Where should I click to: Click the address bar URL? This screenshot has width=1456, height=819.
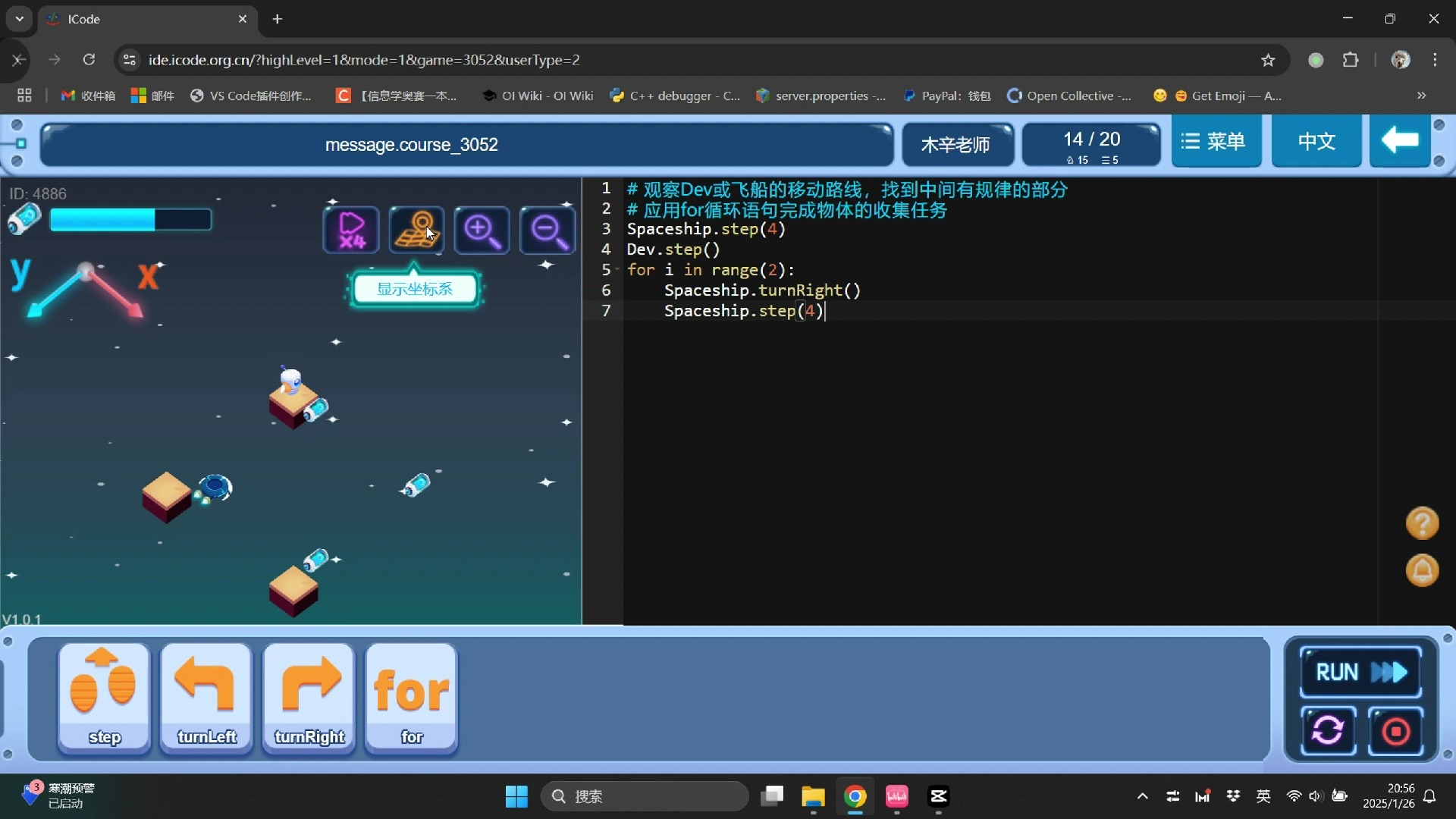[364, 60]
